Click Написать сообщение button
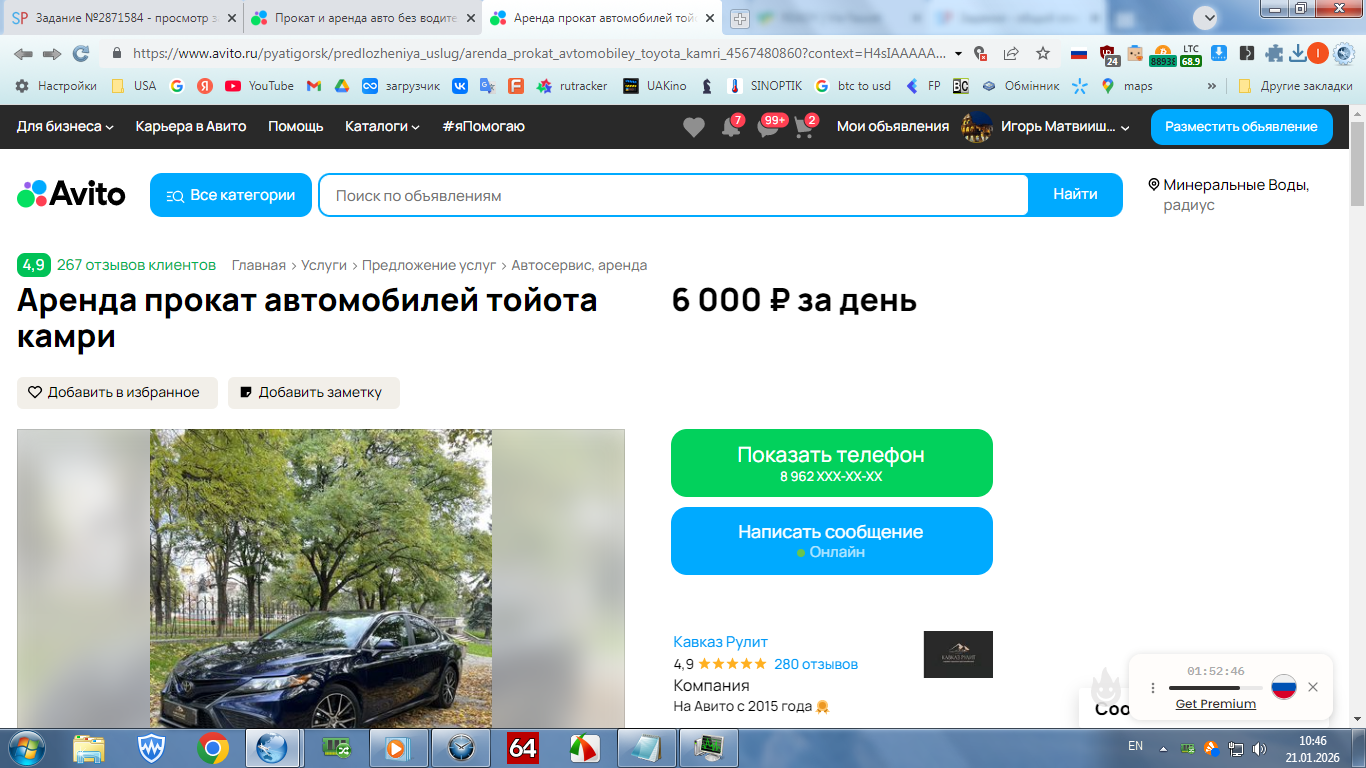This screenshot has width=1366, height=768. (832, 541)
